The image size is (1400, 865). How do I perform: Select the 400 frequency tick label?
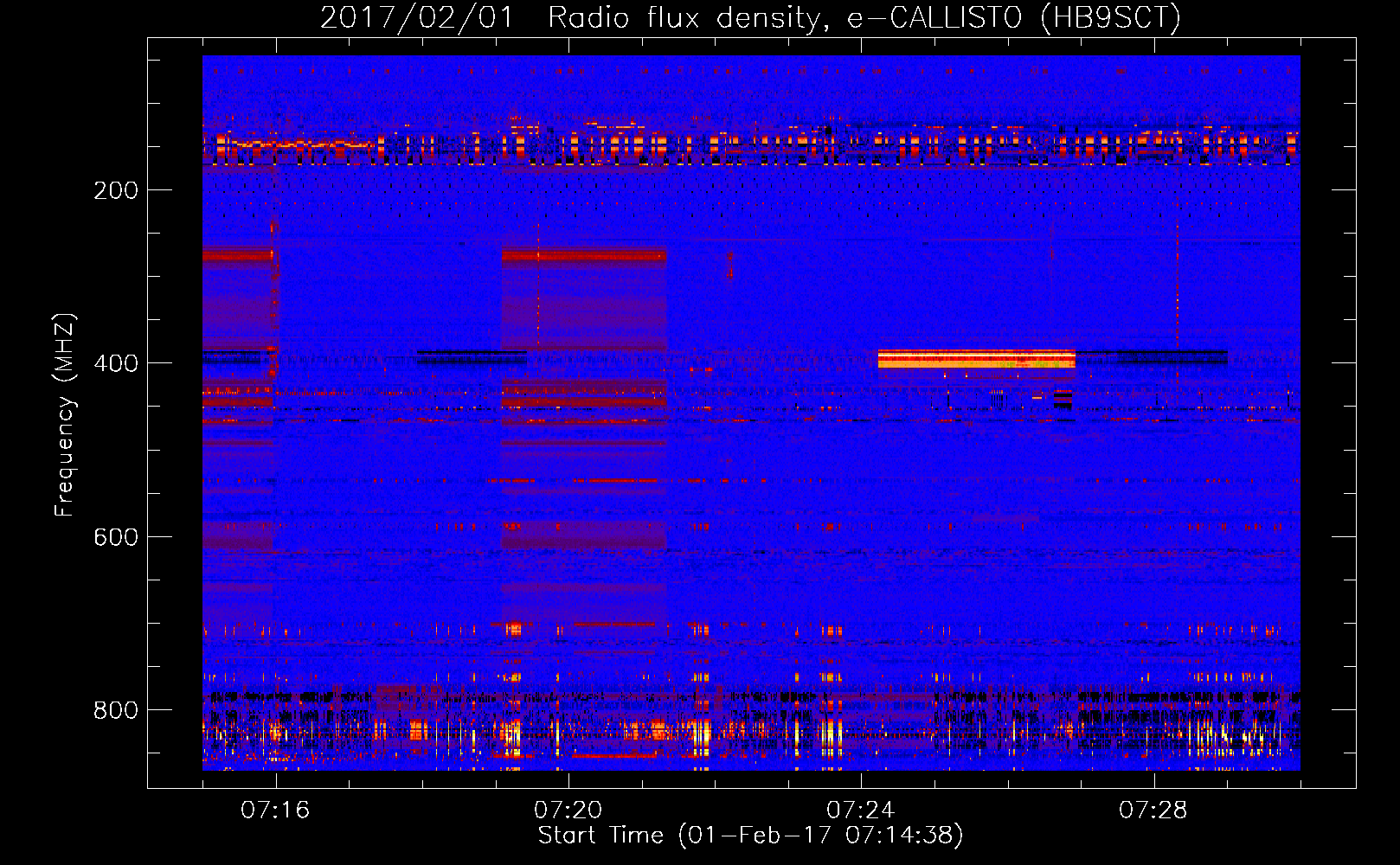click(x=116, y=363)
